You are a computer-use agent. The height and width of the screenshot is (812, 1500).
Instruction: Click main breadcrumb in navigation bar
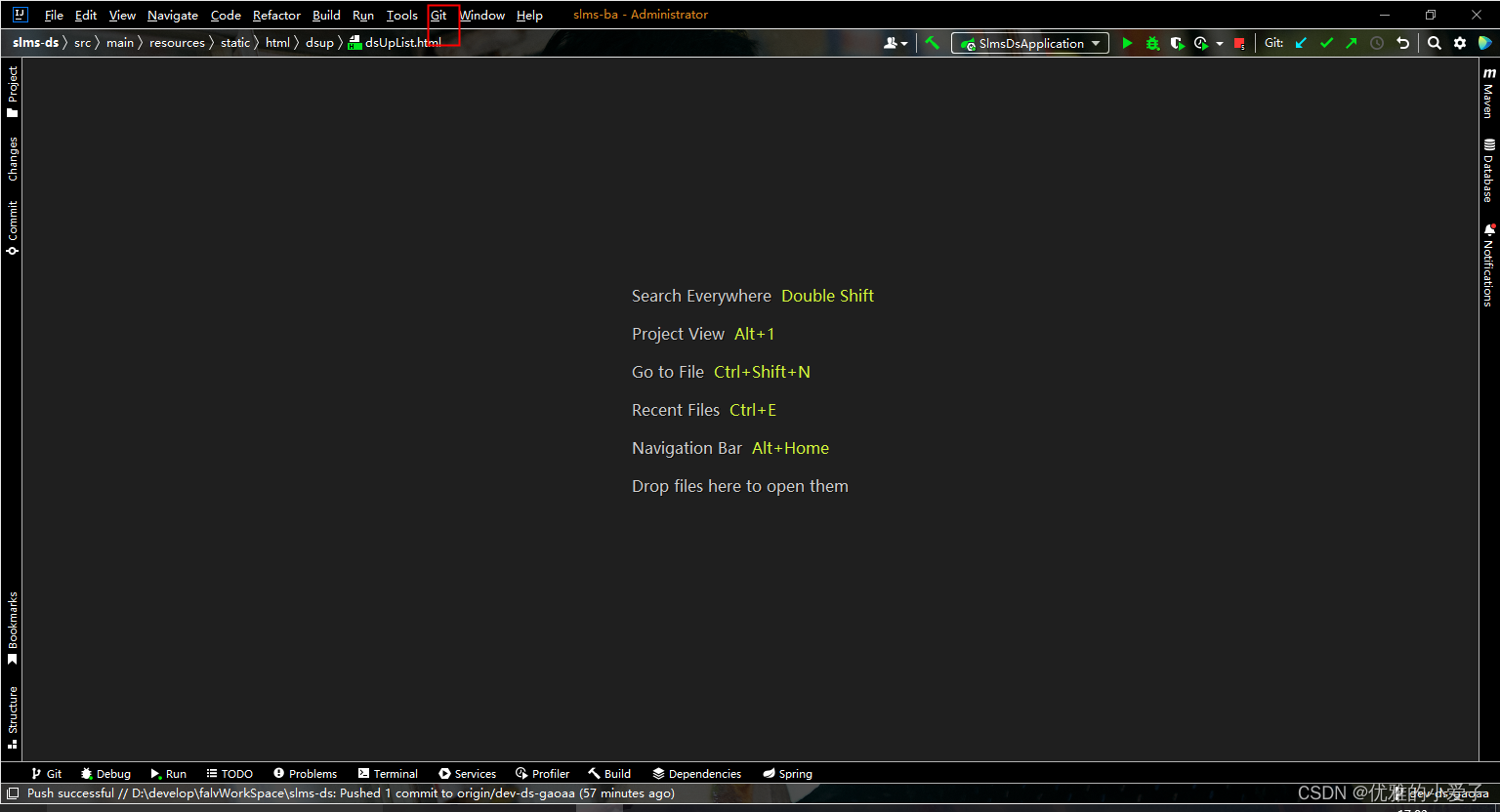click(x=120, y=43)
